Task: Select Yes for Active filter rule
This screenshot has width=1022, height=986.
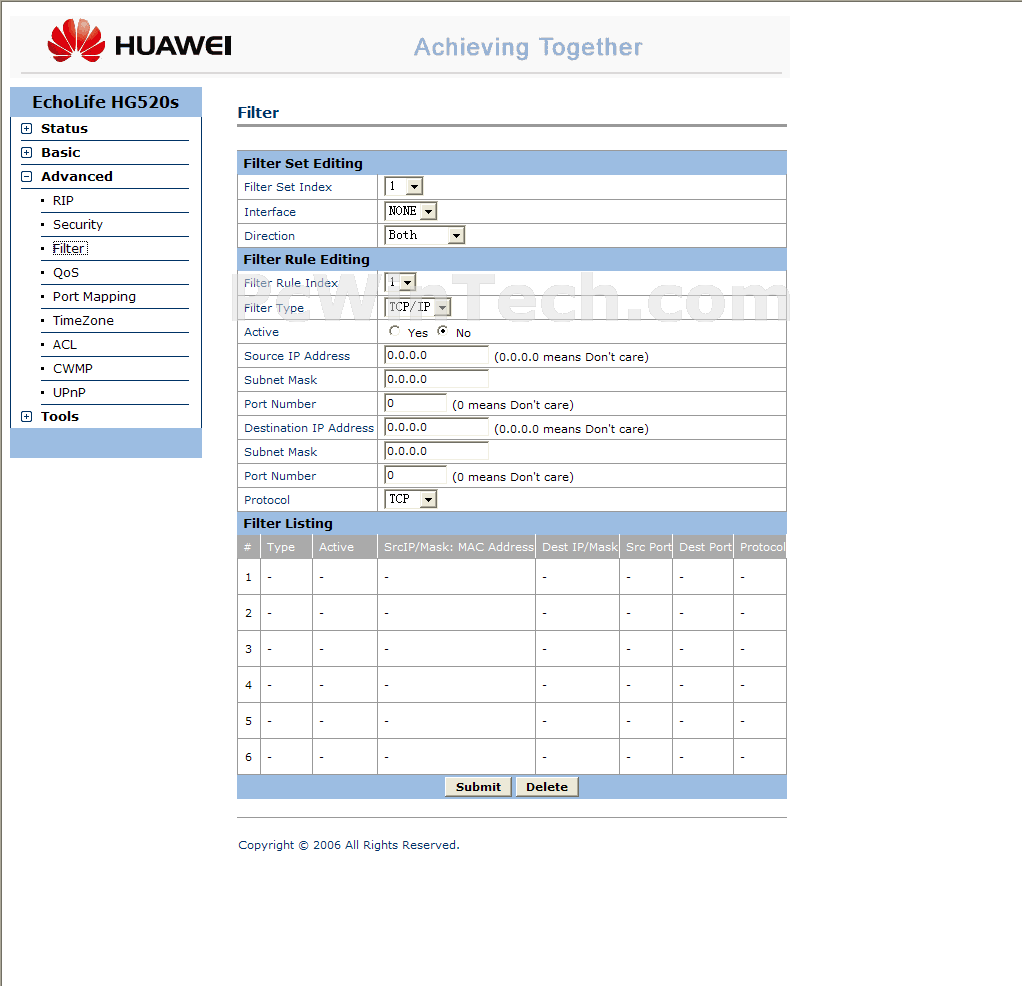Action: point(395,332)
